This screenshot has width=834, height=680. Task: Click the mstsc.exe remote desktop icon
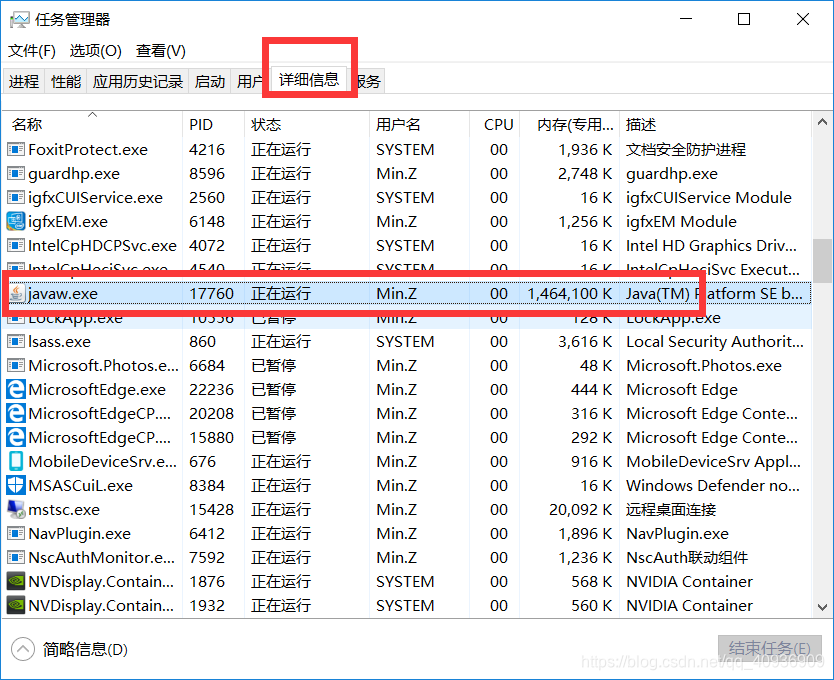click(x=16, y=509)
